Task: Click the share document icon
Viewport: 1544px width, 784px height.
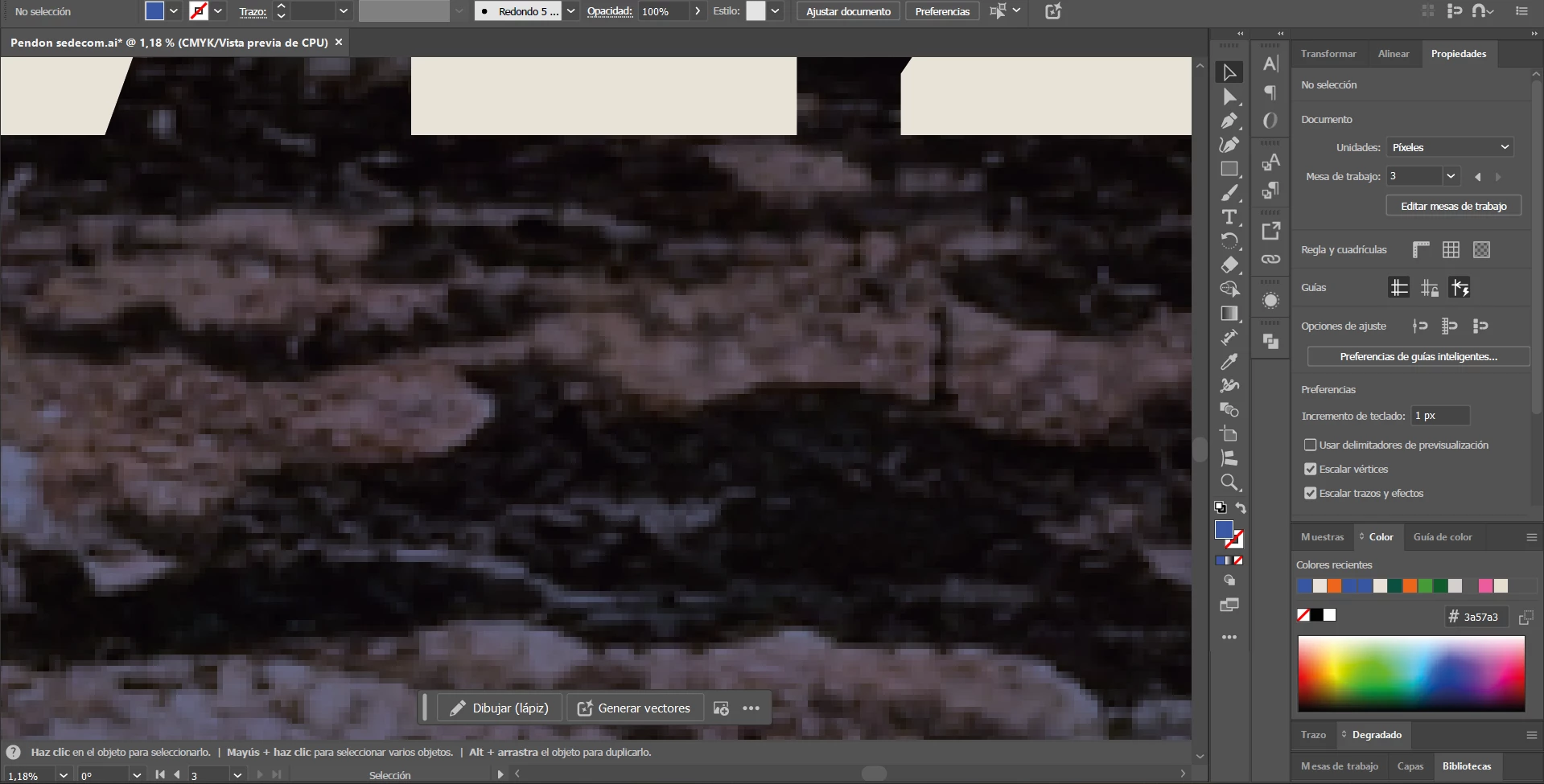Action: (x=1053, y=11)
